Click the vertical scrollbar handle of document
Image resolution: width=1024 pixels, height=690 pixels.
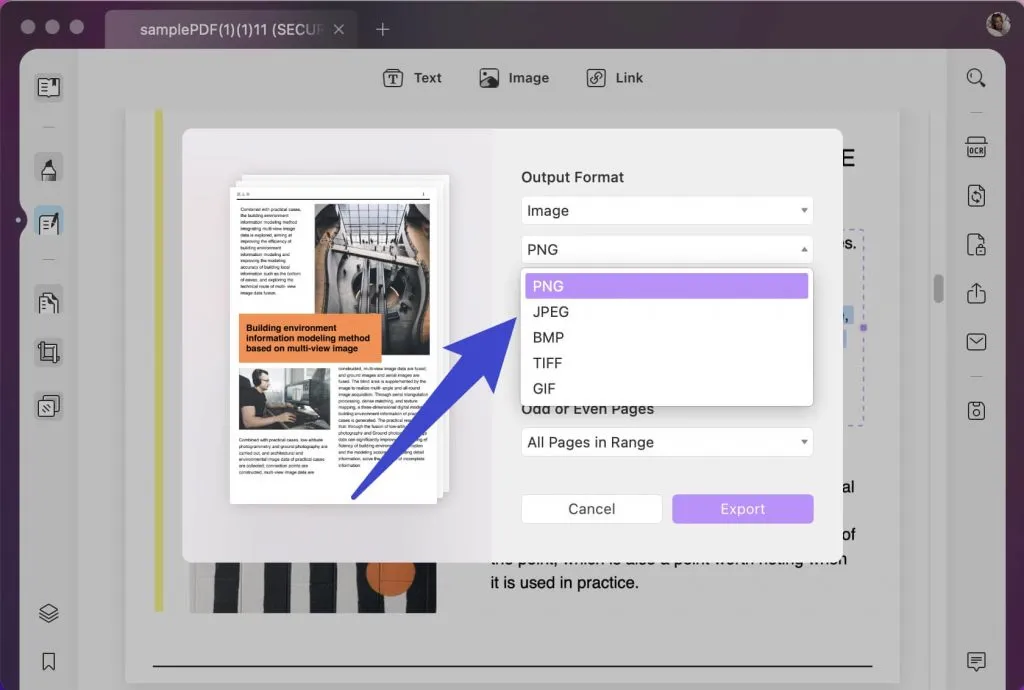click(938, 289)
